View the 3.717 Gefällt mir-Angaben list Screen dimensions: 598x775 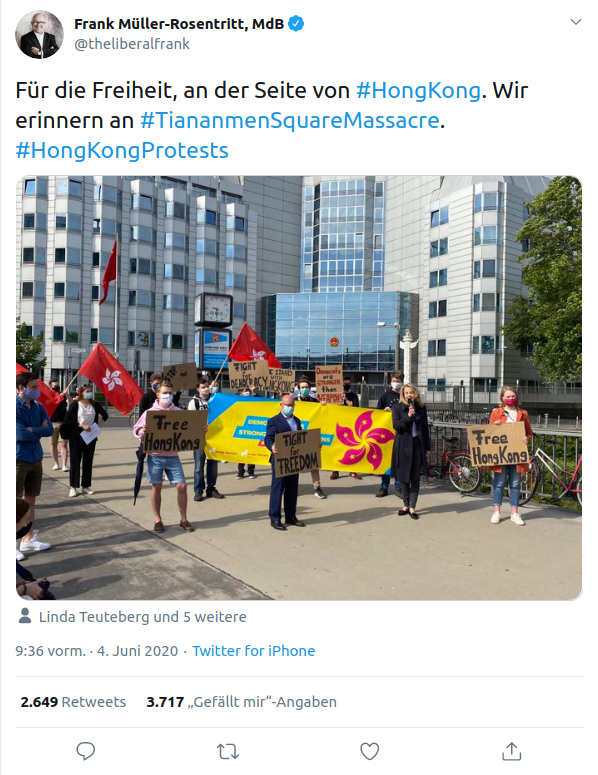pyautogui.click(x=242, y=702)
